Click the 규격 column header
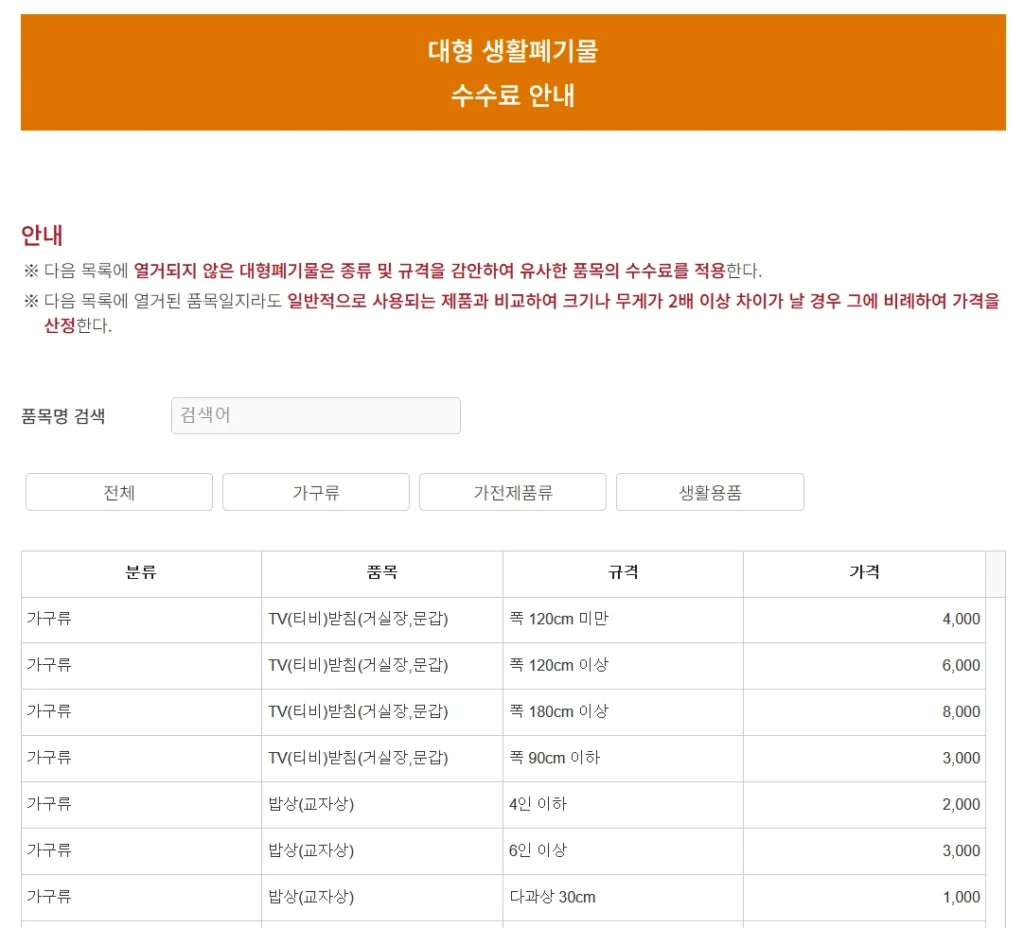 click(x=621, y=573)
